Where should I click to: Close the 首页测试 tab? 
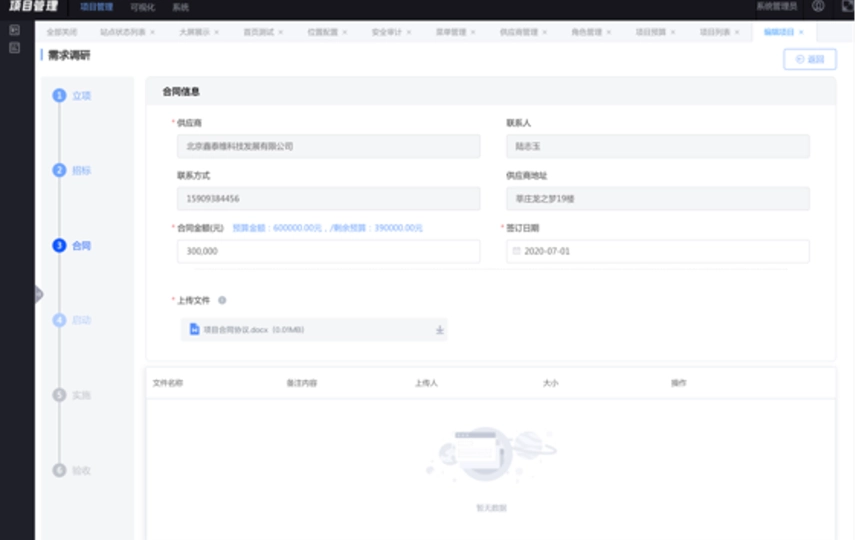(281, 32)
